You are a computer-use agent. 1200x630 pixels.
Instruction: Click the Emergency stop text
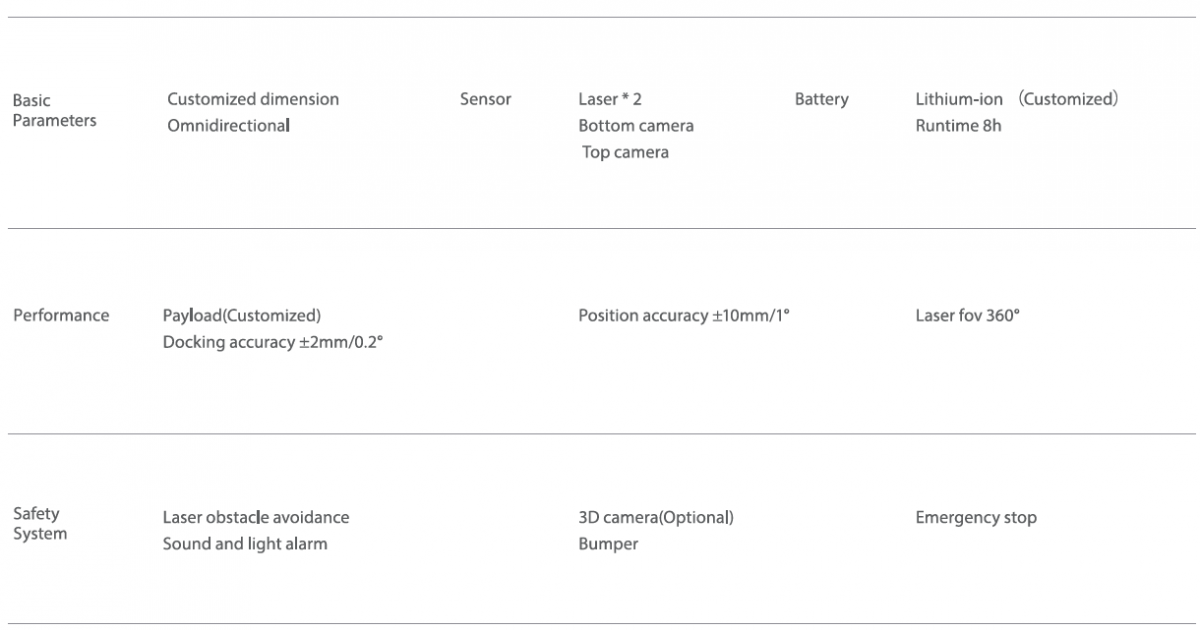976,518
